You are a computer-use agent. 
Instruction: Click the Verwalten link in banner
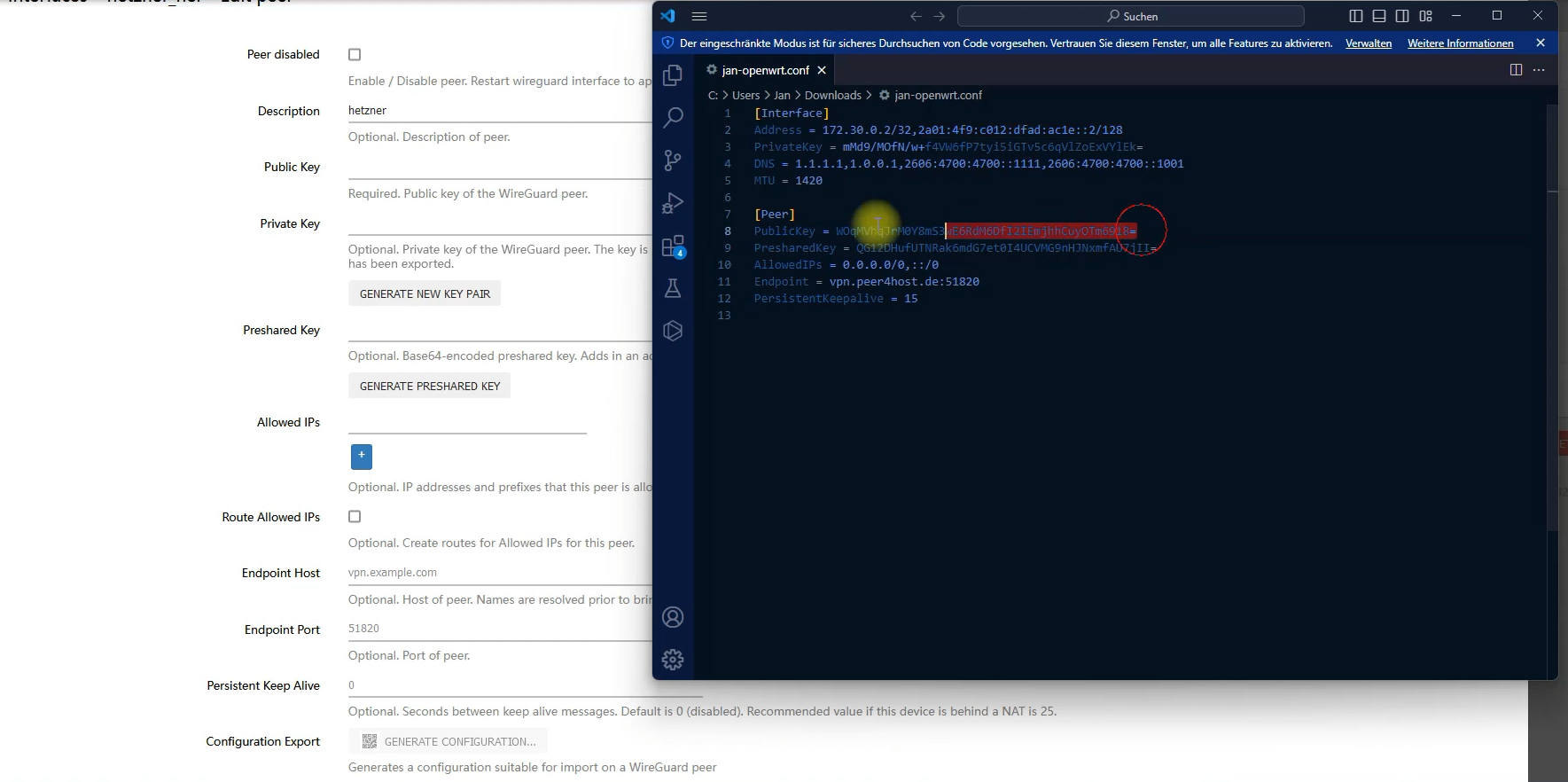coord(1368,43)
